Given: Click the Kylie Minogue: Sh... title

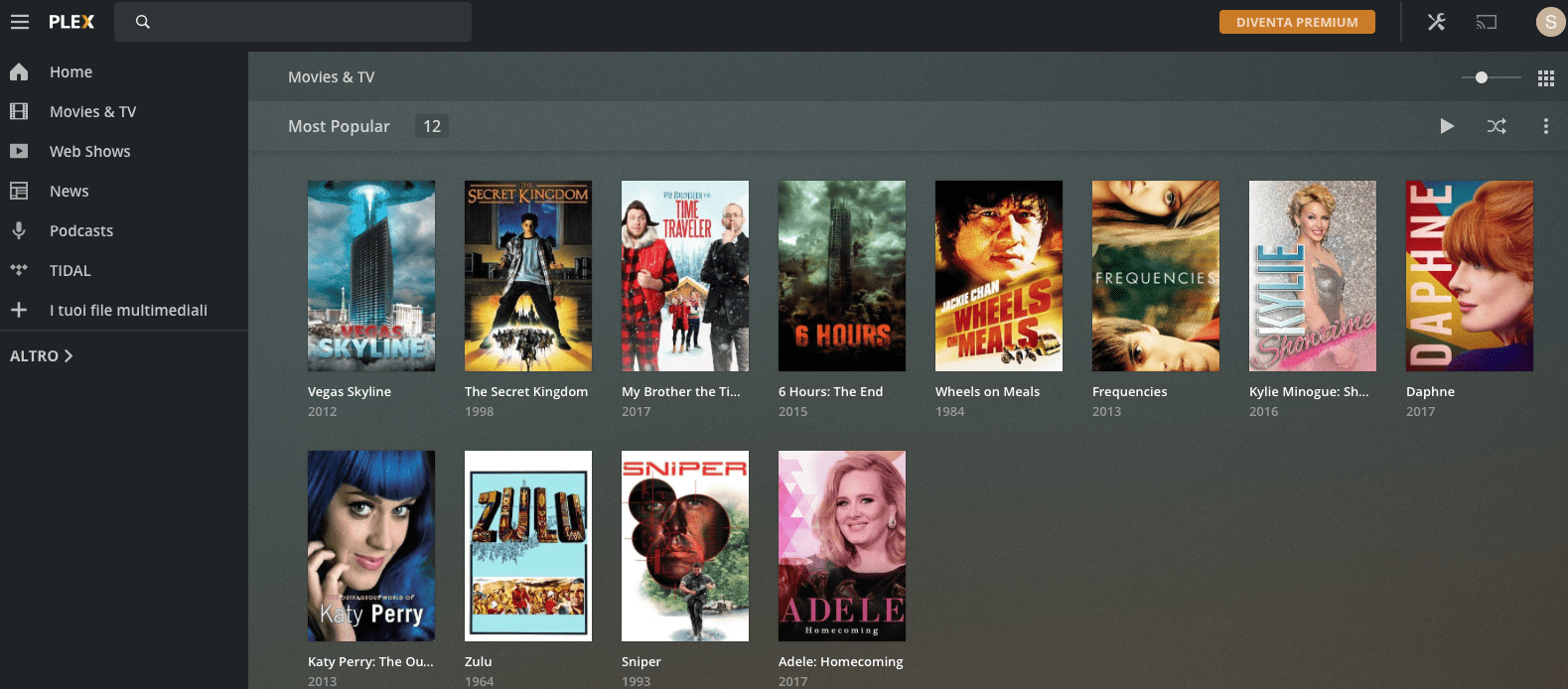Looking at the screenshot, I should tap(1309, 392).
